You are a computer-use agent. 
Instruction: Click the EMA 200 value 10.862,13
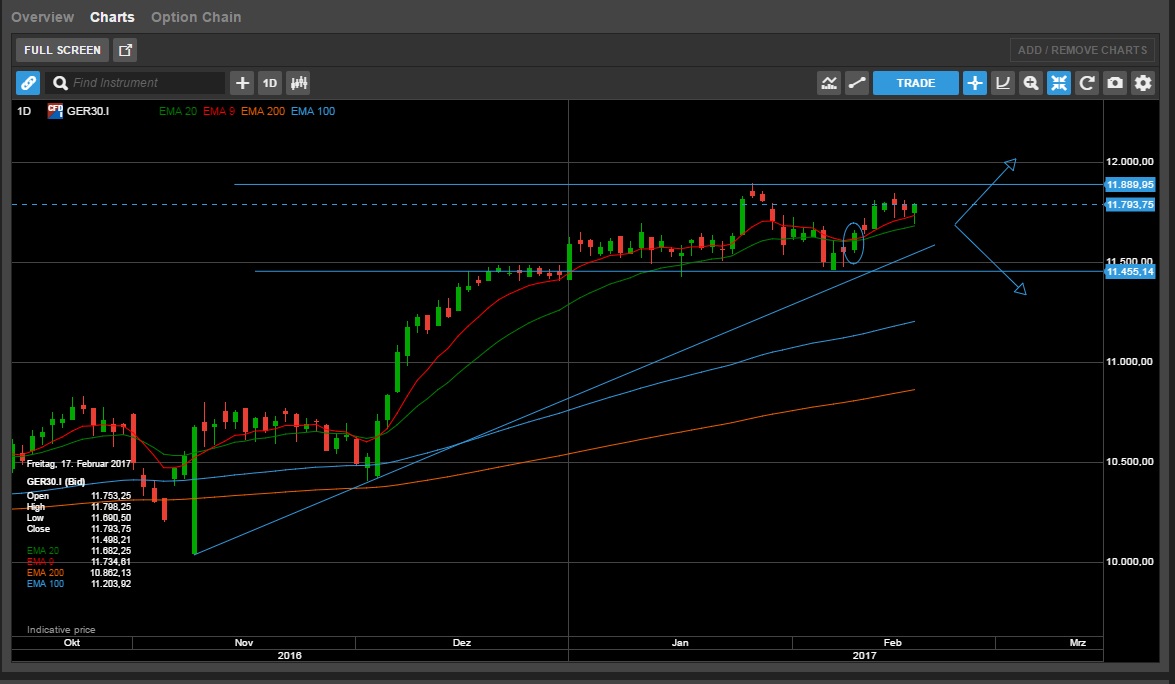[x=111, y=573]
